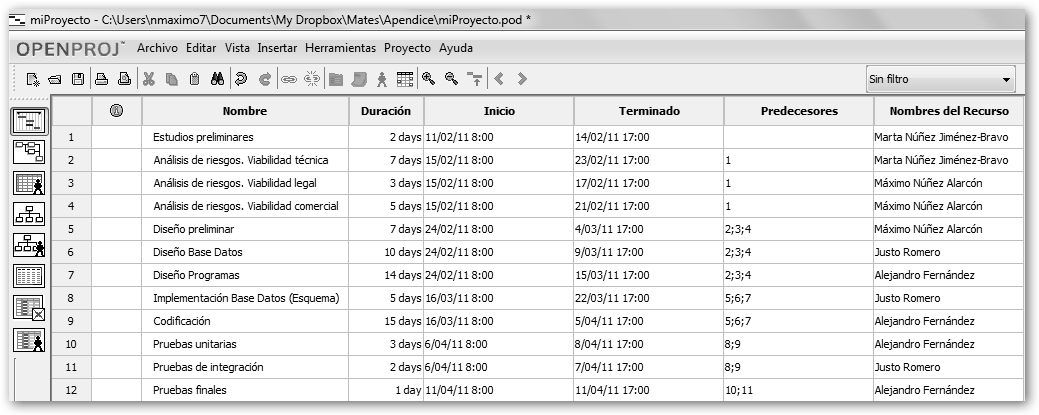Screen dimensions: 1039x415
Task: Open the Archivo menu
Action: [x=157, y=47]
